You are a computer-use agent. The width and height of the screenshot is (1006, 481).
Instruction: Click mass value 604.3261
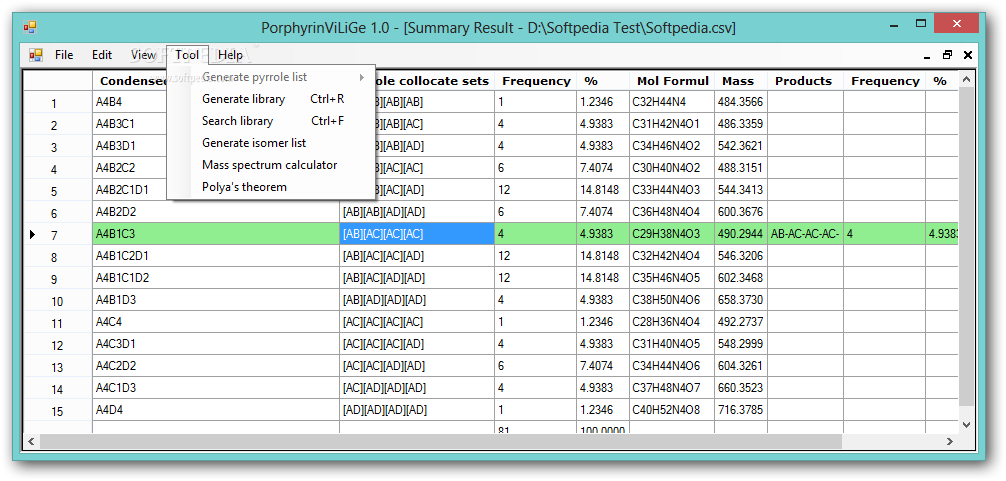(x=741, y=366)
